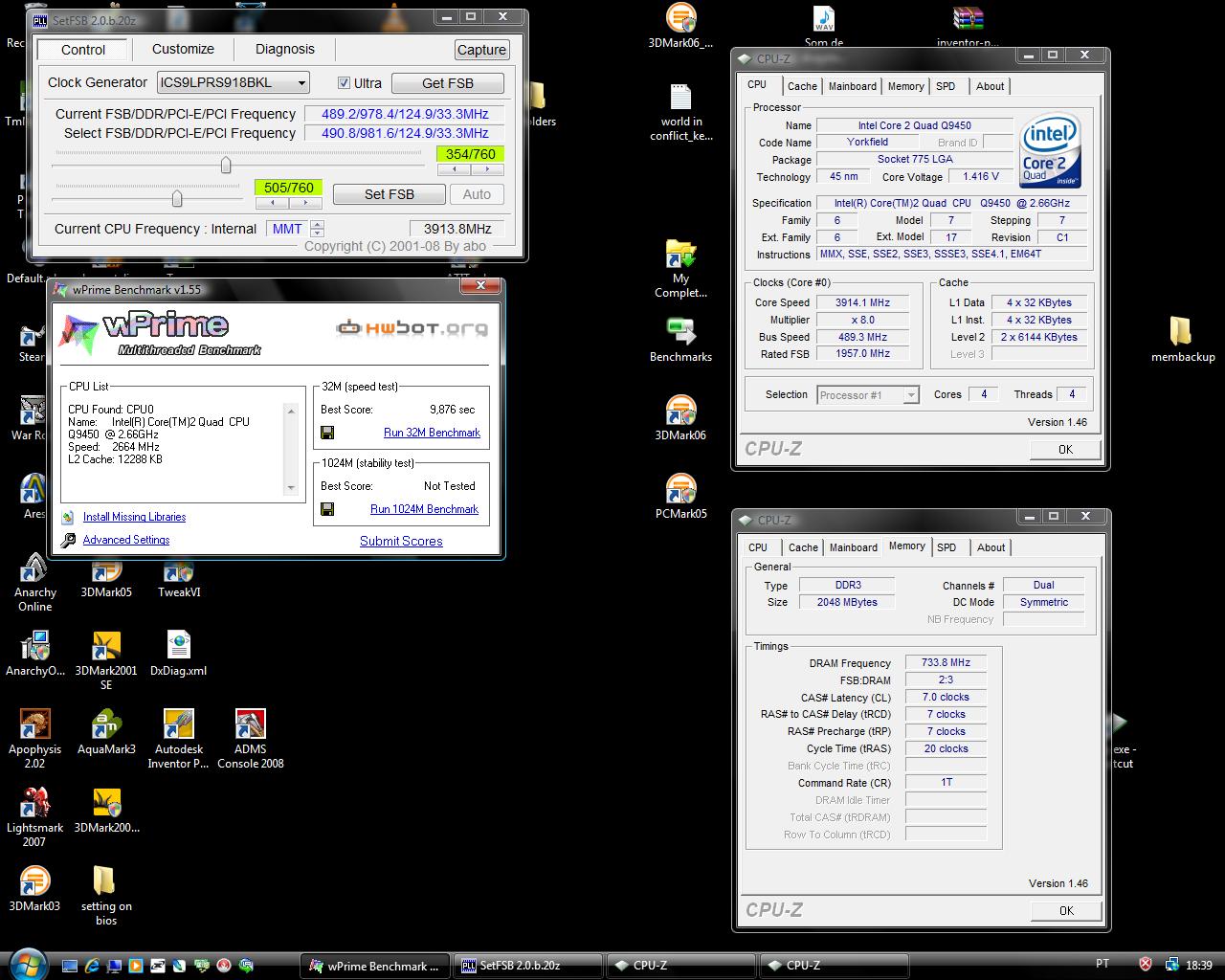Screen dimensions: 1225x980
Task: Open the media player quick launch icon
Action: point(136,966)
